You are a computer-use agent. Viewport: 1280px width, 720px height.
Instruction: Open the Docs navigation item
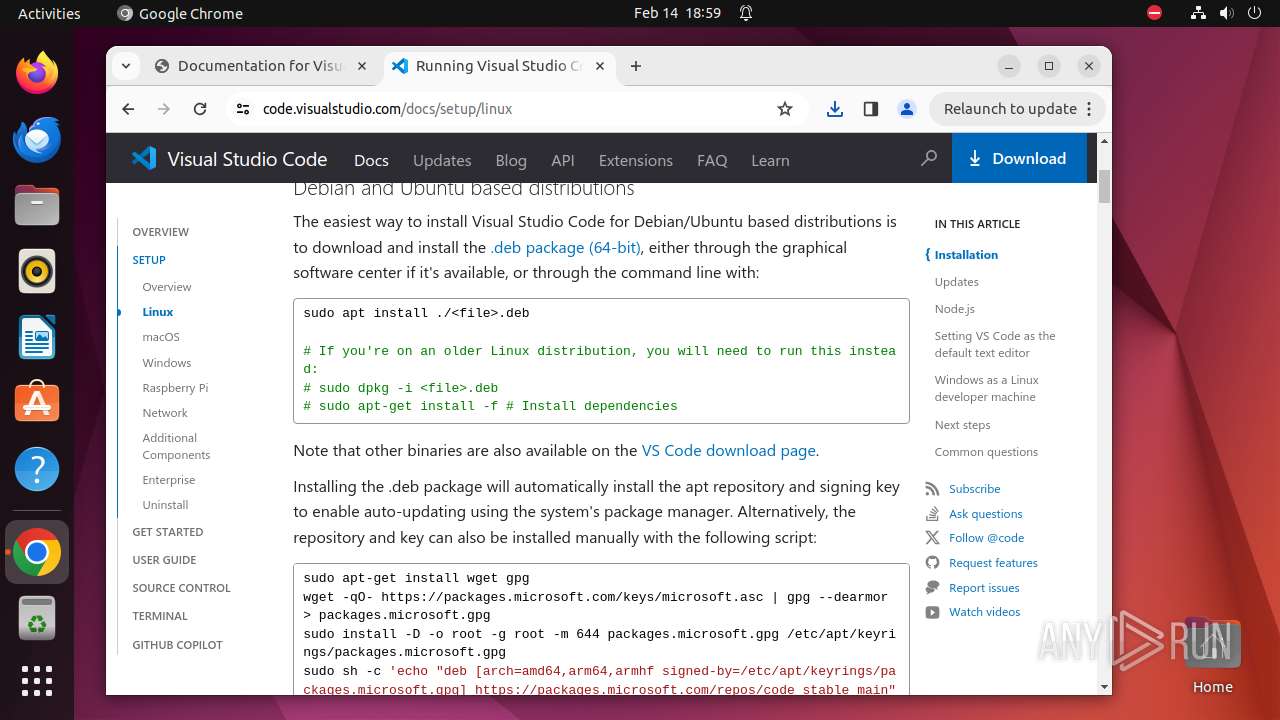point(371,160)
